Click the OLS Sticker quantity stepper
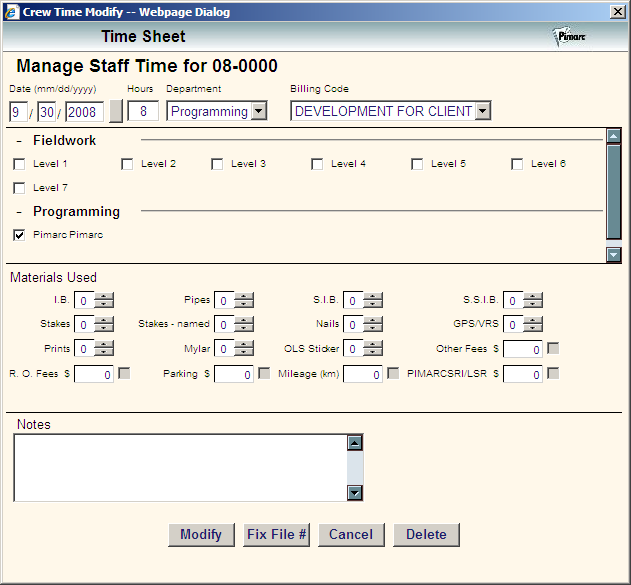631x585 pixels. (373, 348)
